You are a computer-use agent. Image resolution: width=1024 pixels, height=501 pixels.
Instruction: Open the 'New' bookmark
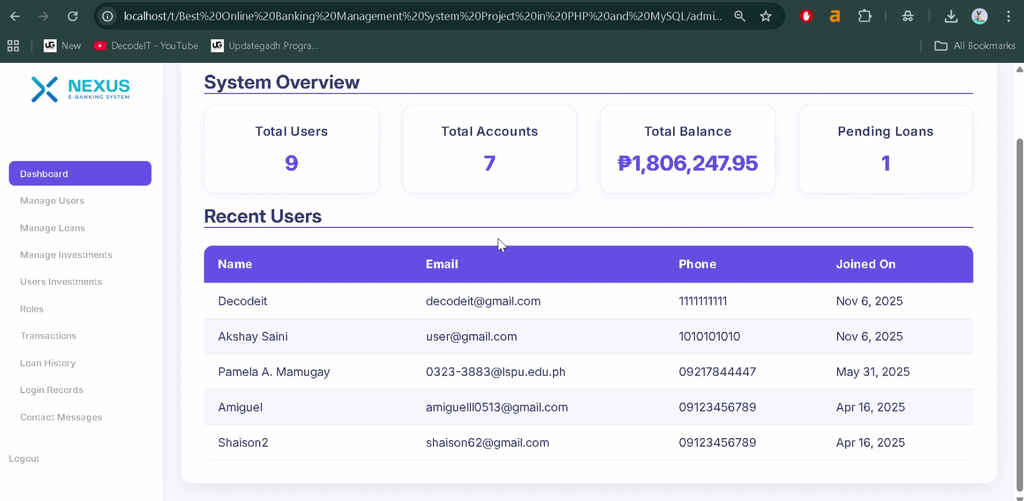[63, 45]
